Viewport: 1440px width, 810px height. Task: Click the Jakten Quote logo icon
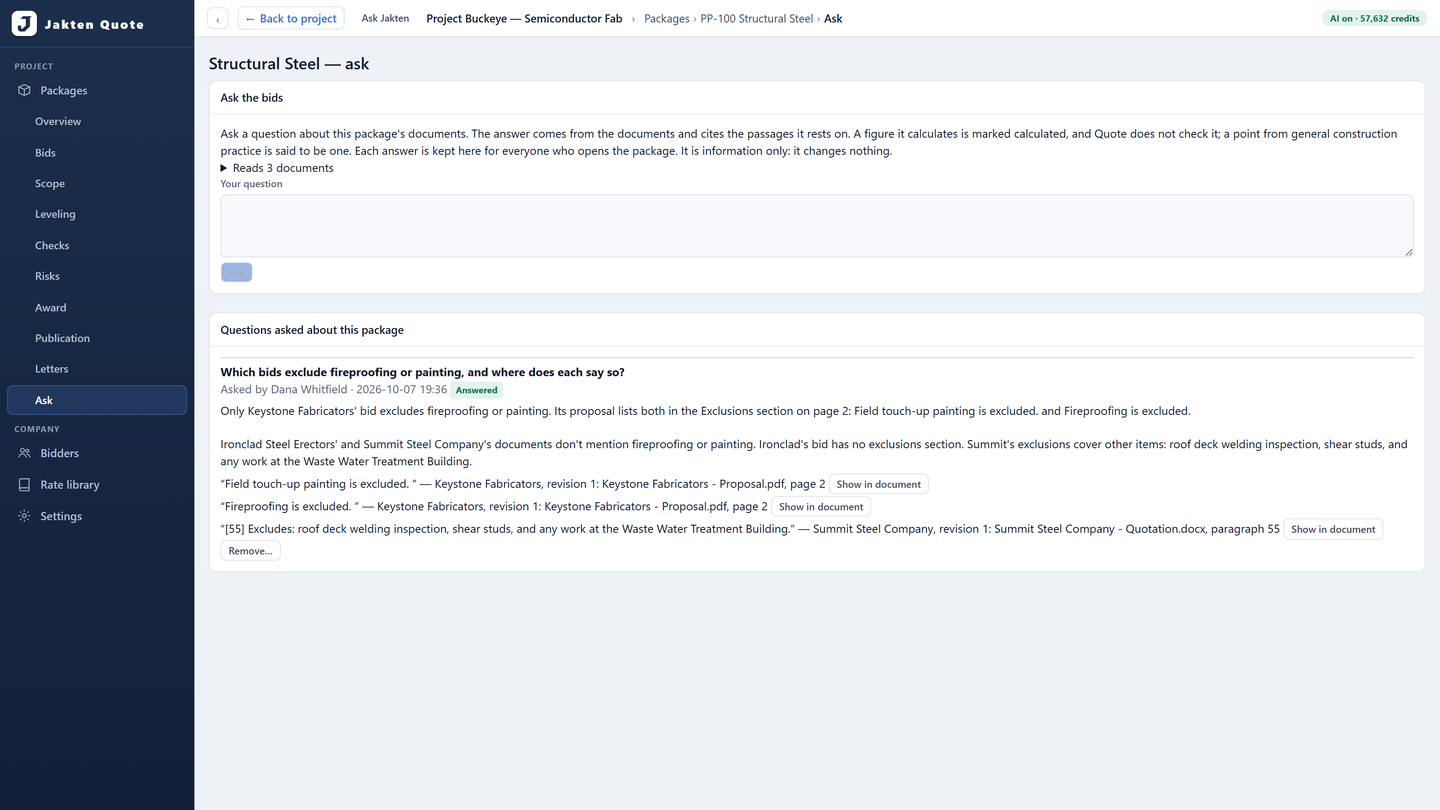(x=24, y=24)
